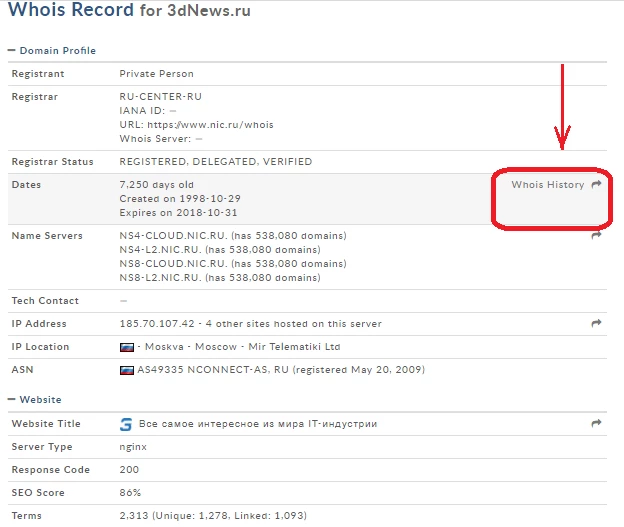Click the Private Person registrant value
The image size is (624, 527).
point(156,74)
